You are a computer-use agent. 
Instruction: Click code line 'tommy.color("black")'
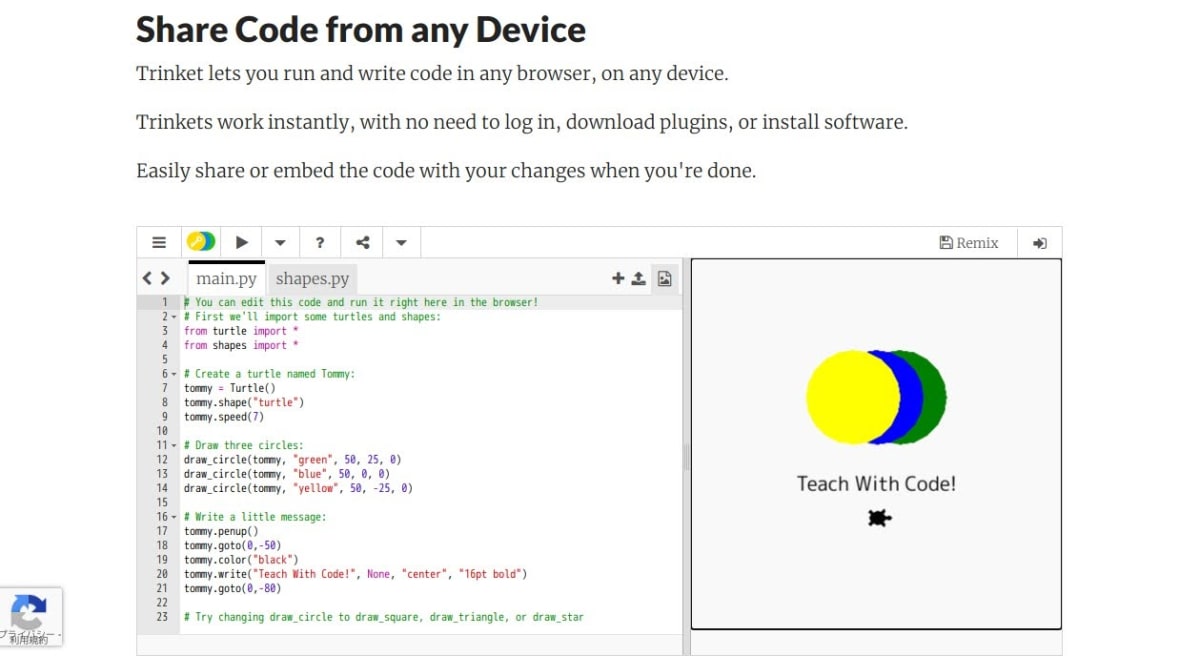coord(241,560)
